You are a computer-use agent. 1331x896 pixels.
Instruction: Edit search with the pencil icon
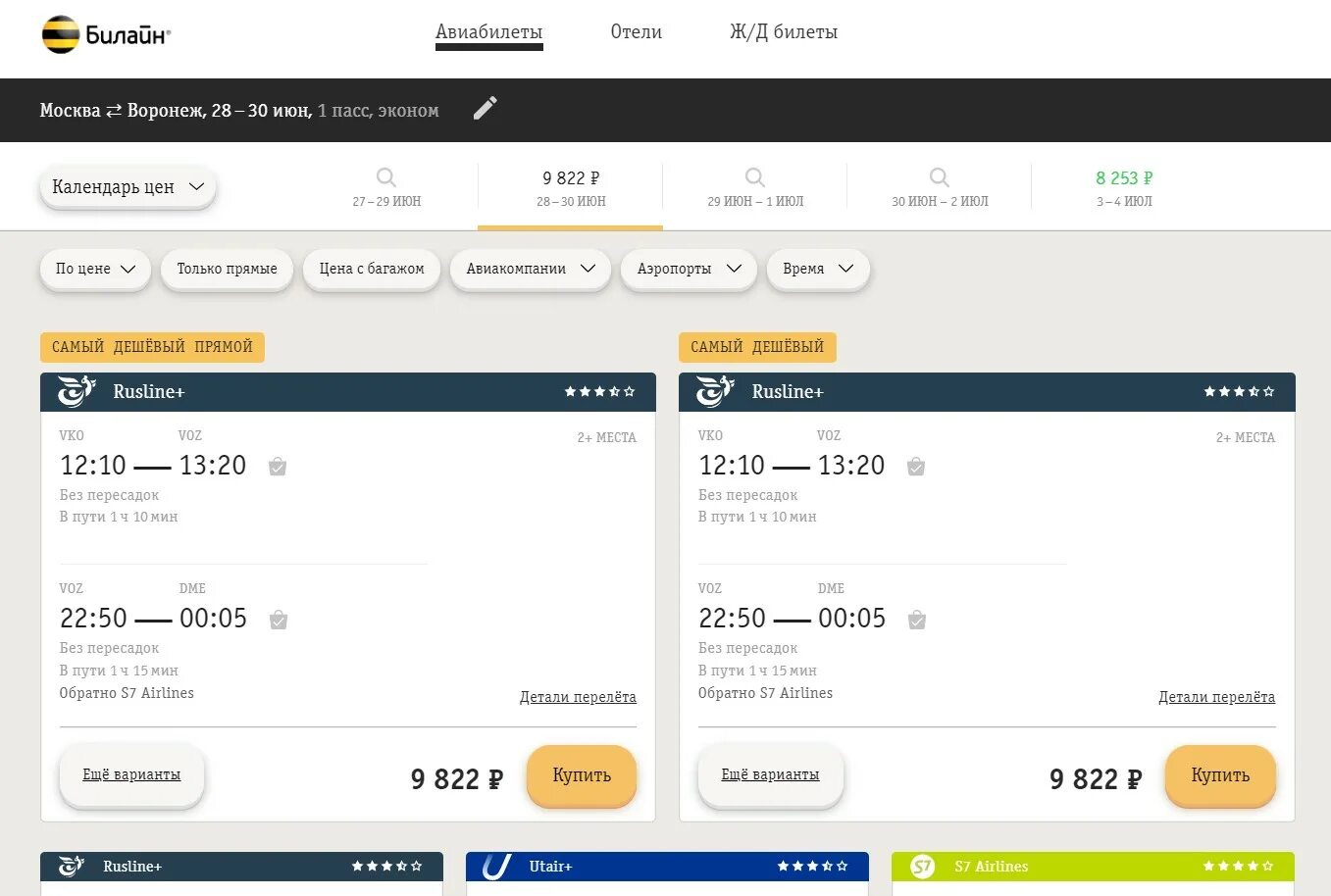(x=485, y=108)
